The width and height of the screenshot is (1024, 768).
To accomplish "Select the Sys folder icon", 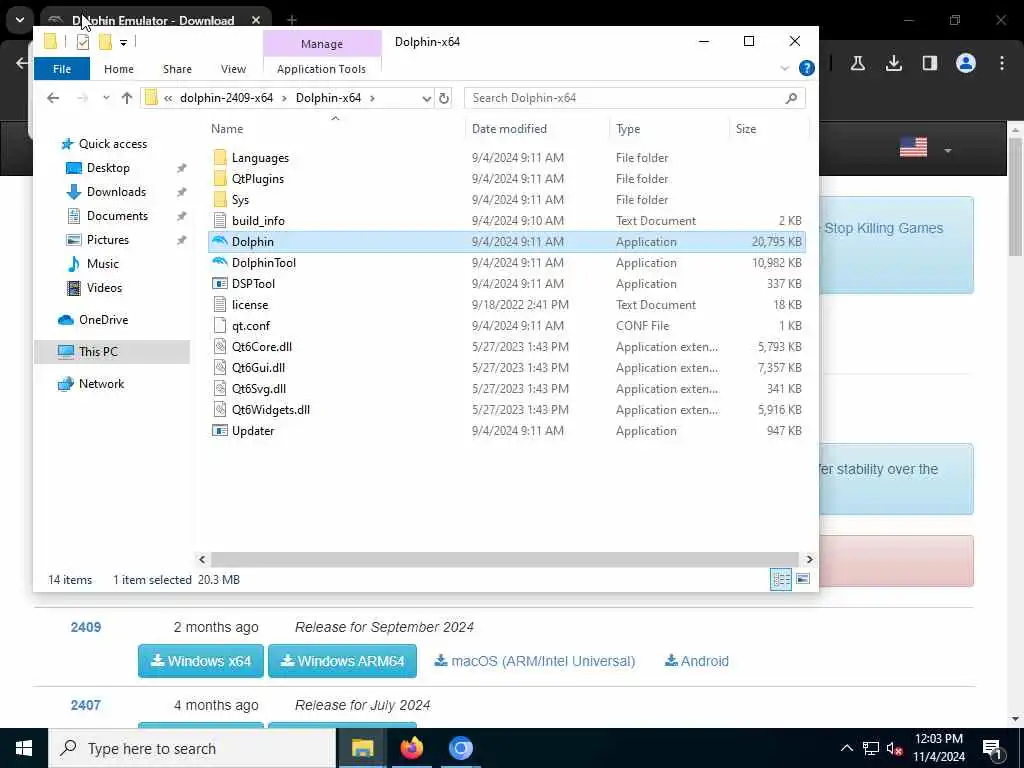I will click(x=220, y=199).
